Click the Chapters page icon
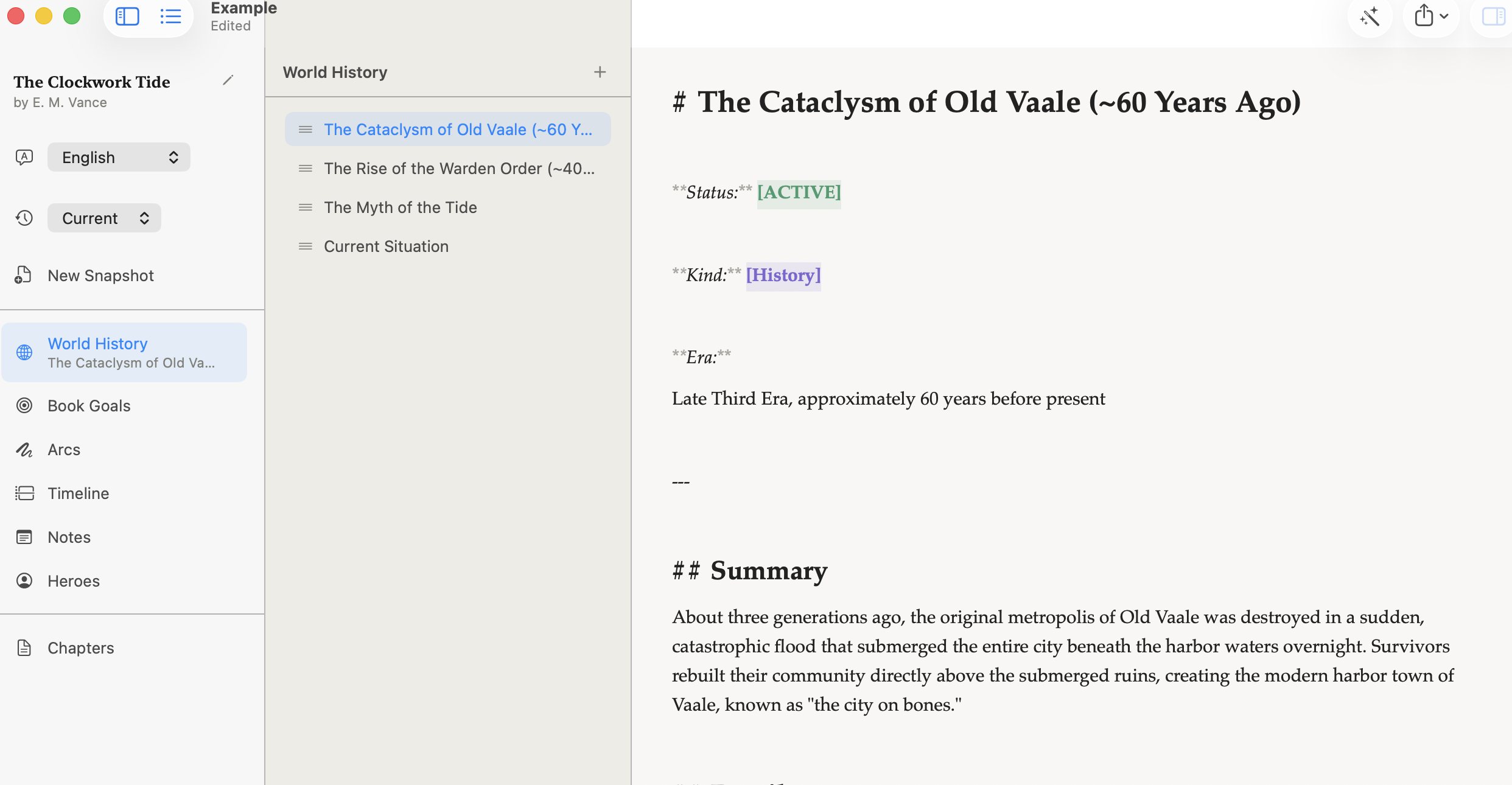The image size is (1512, 785). 24,647
